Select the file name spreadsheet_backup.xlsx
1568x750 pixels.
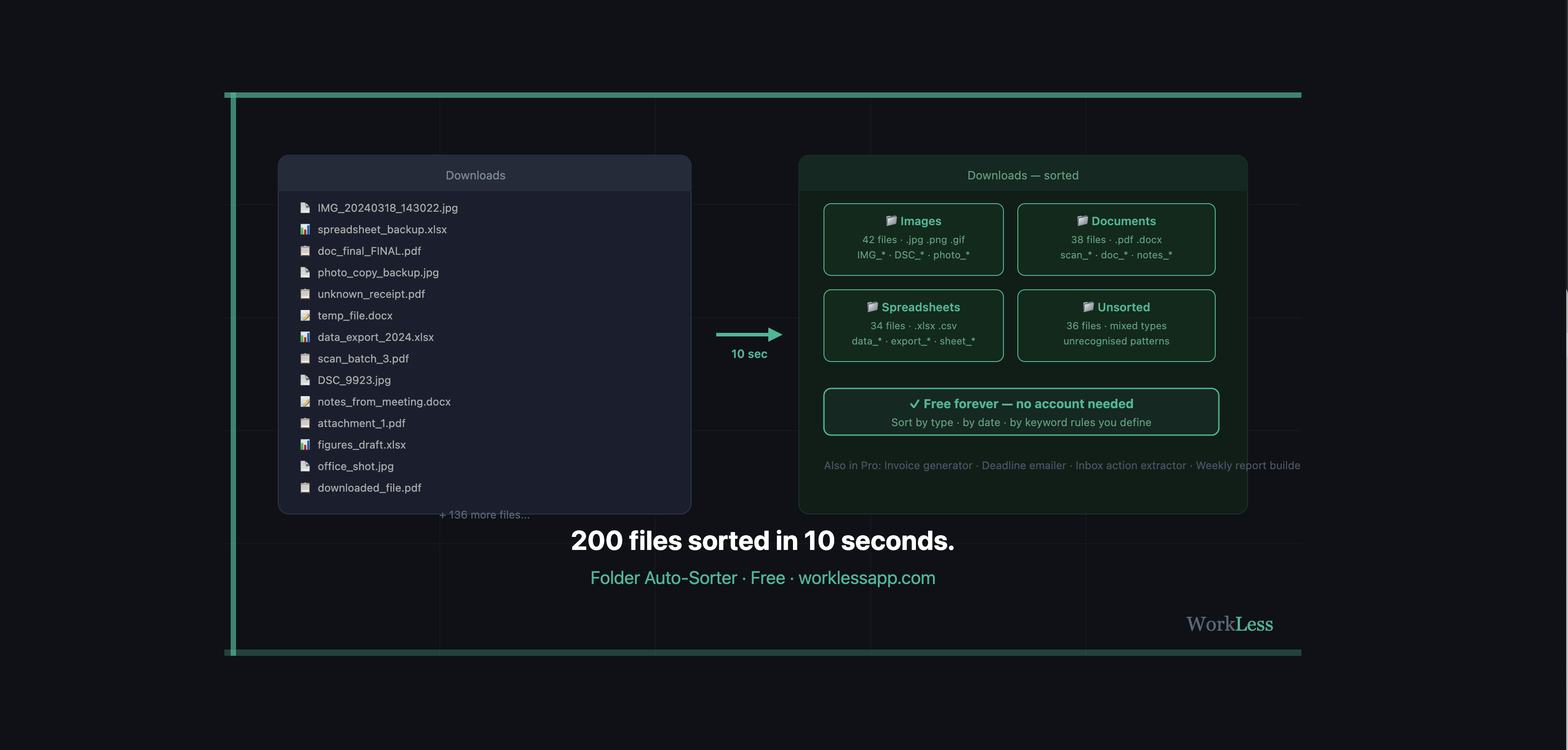click(x=382, y=229)
